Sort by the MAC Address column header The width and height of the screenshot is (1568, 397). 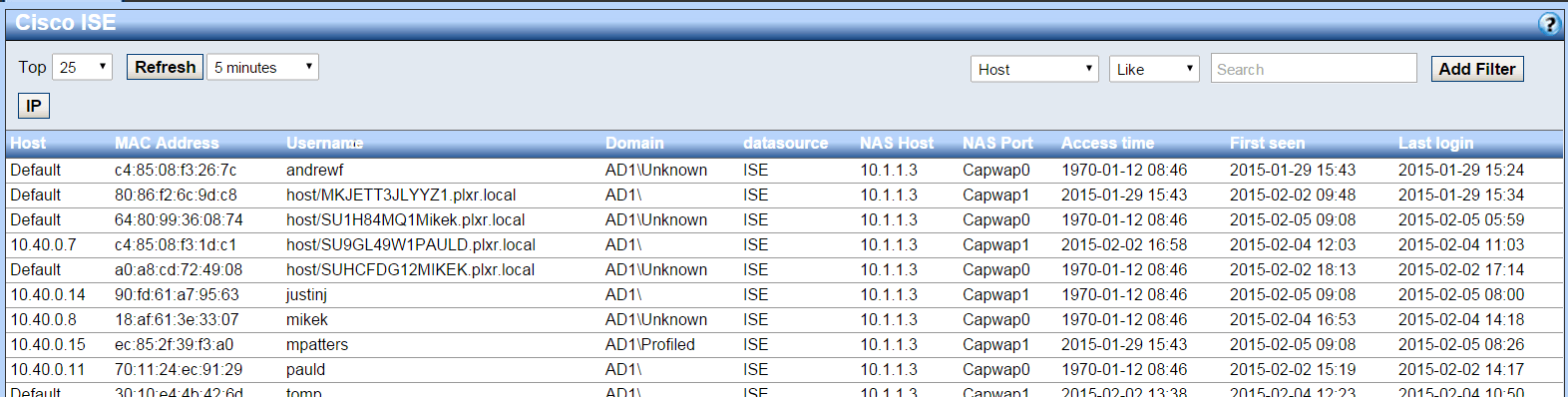[x=167, y=143]
